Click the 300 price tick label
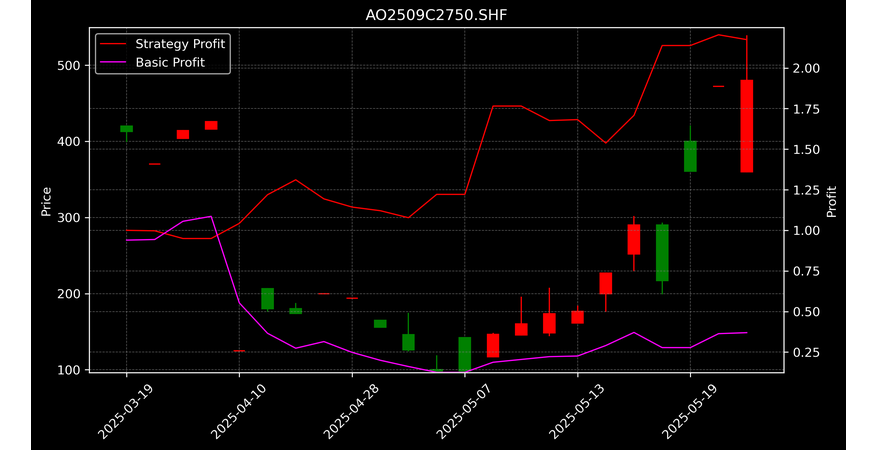The image size is (878, 450). [70, 218]
